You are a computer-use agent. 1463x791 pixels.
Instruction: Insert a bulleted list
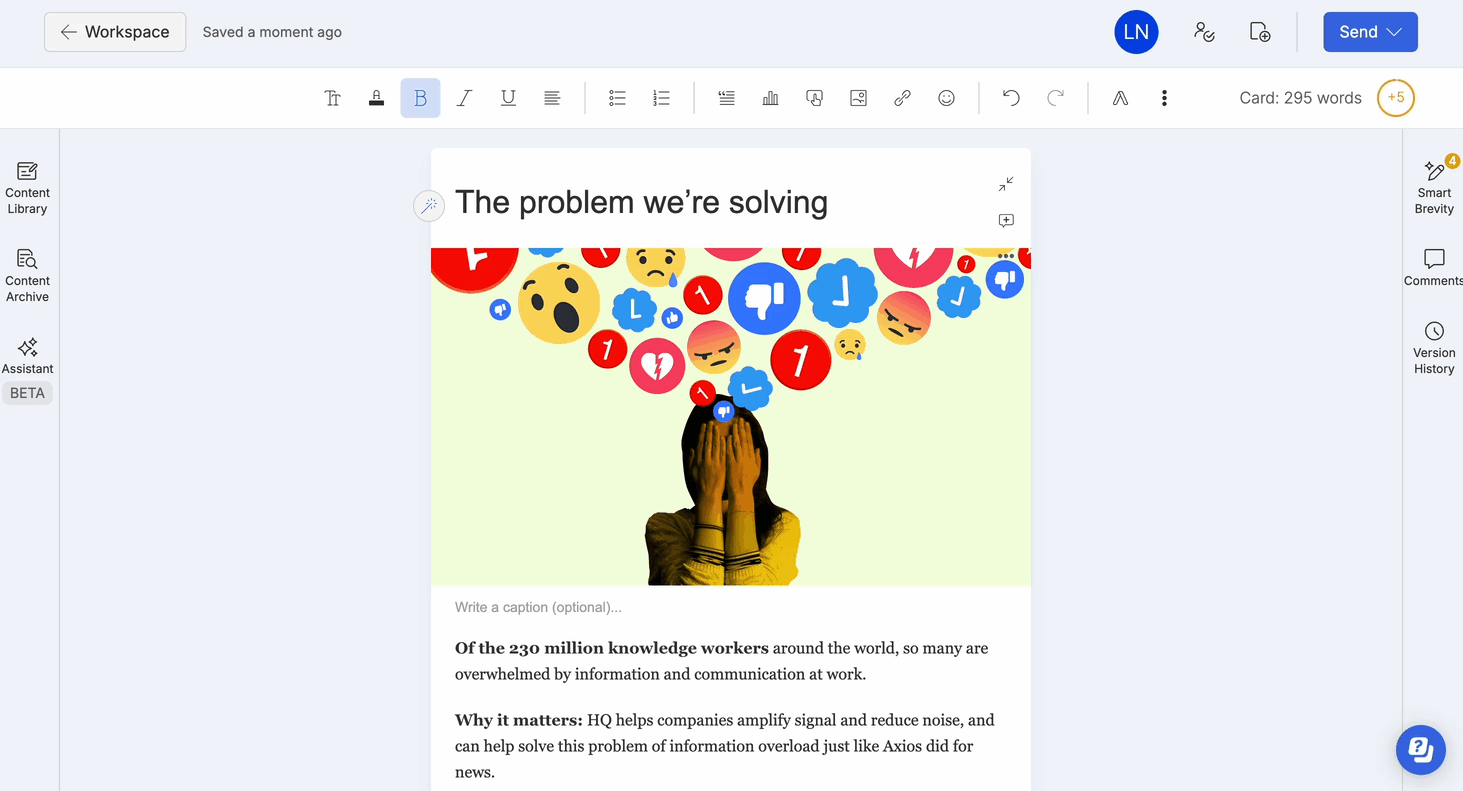pos(617,98)
